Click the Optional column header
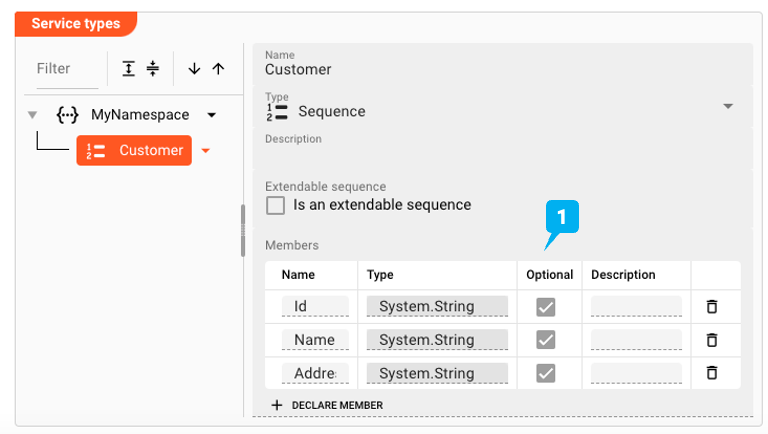This screenshot has height=434, width=768. (550, 275)
